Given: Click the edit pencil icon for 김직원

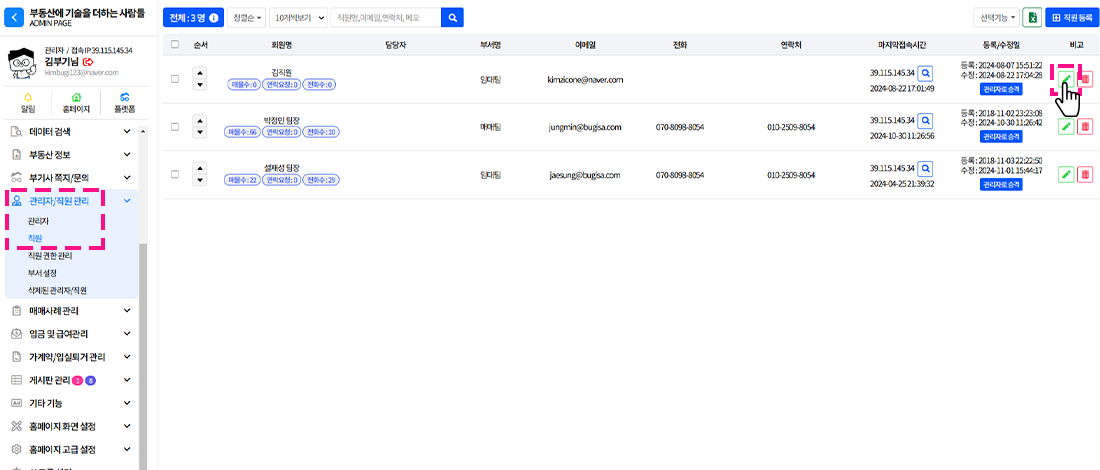Looking at the screenshot, I should (1066, 79).
